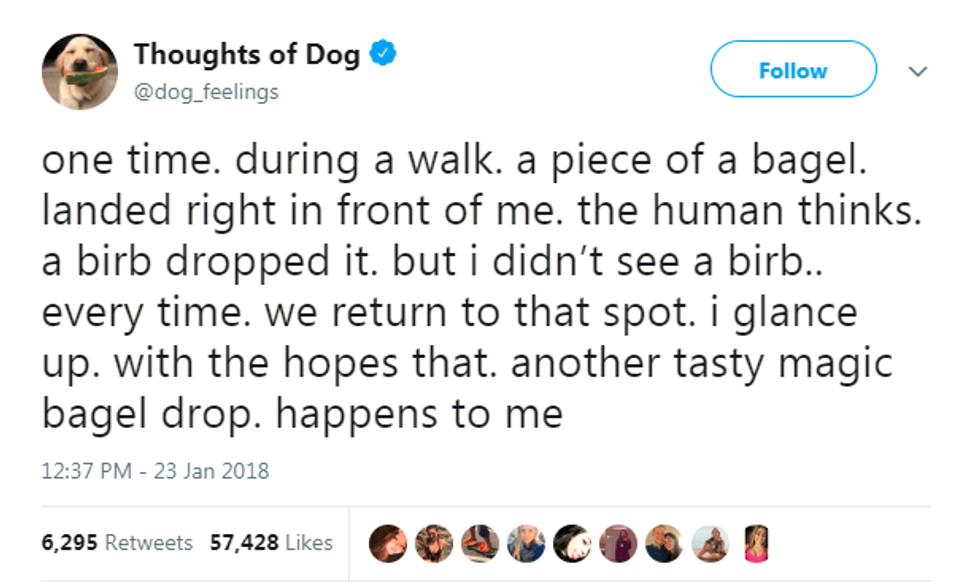Click the @dog_feelings handle
The image size is (980, 583).
point(207,92)
